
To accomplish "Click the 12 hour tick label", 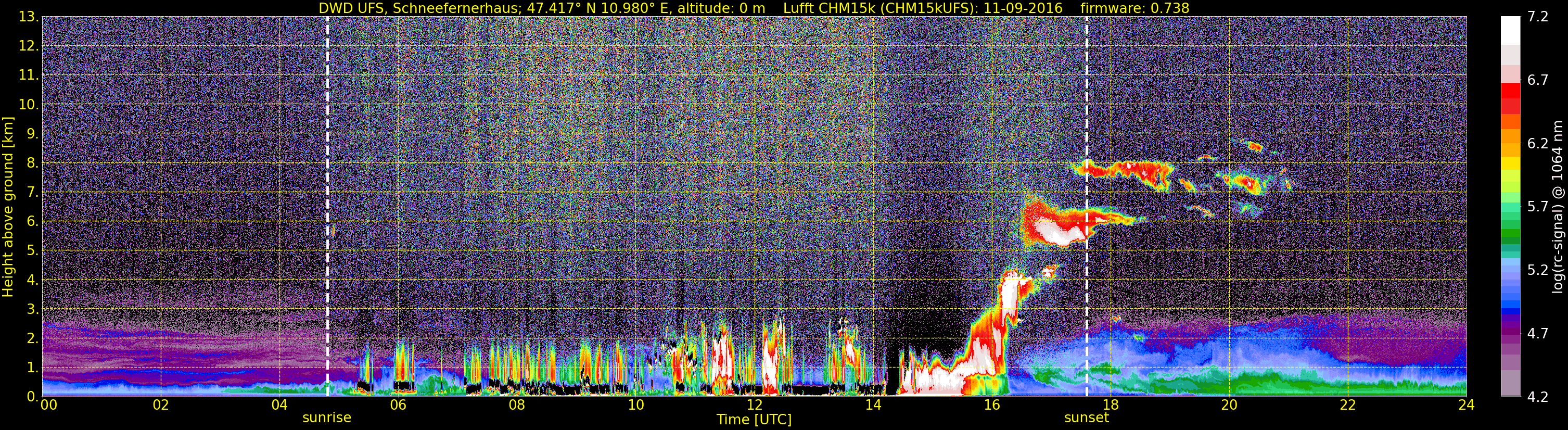I will point(754,405).
